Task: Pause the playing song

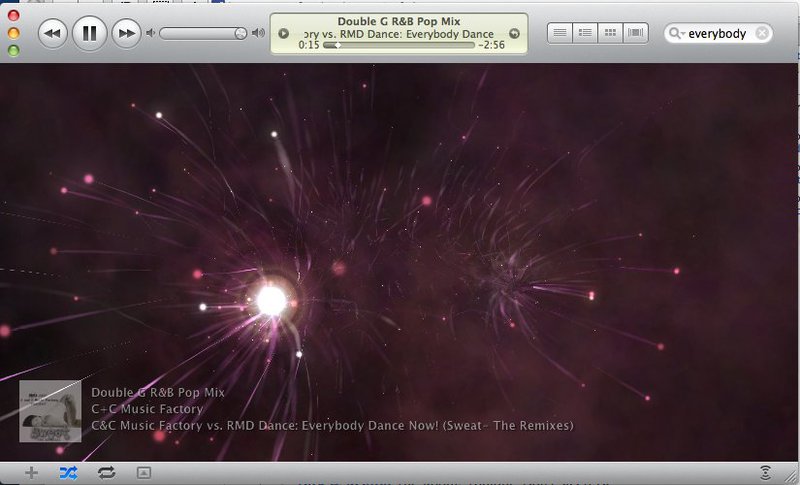Action: coord(89,33)
